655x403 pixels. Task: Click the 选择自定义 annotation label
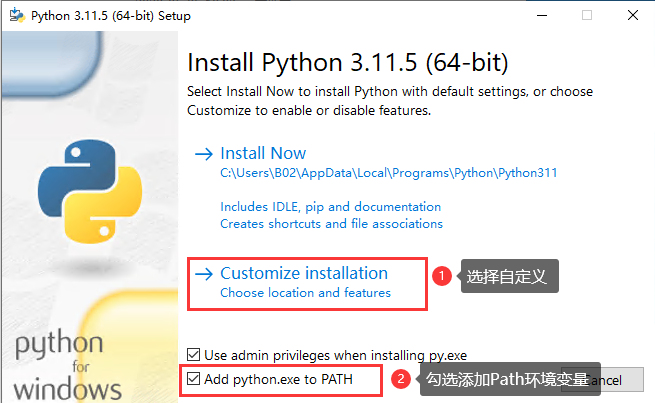pyautogui.click(x=507, y=276)
